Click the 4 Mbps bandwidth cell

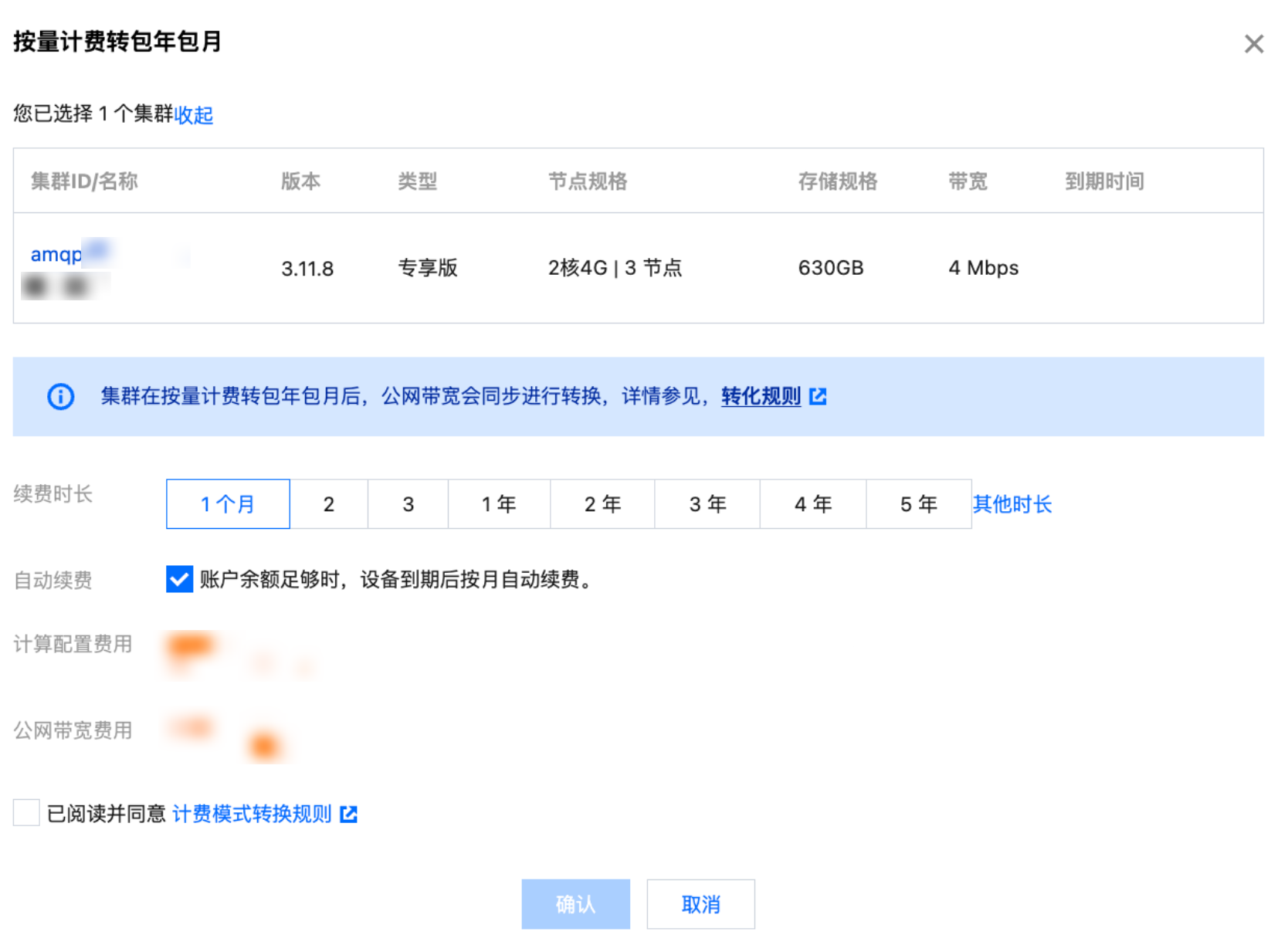click(984, 268)
